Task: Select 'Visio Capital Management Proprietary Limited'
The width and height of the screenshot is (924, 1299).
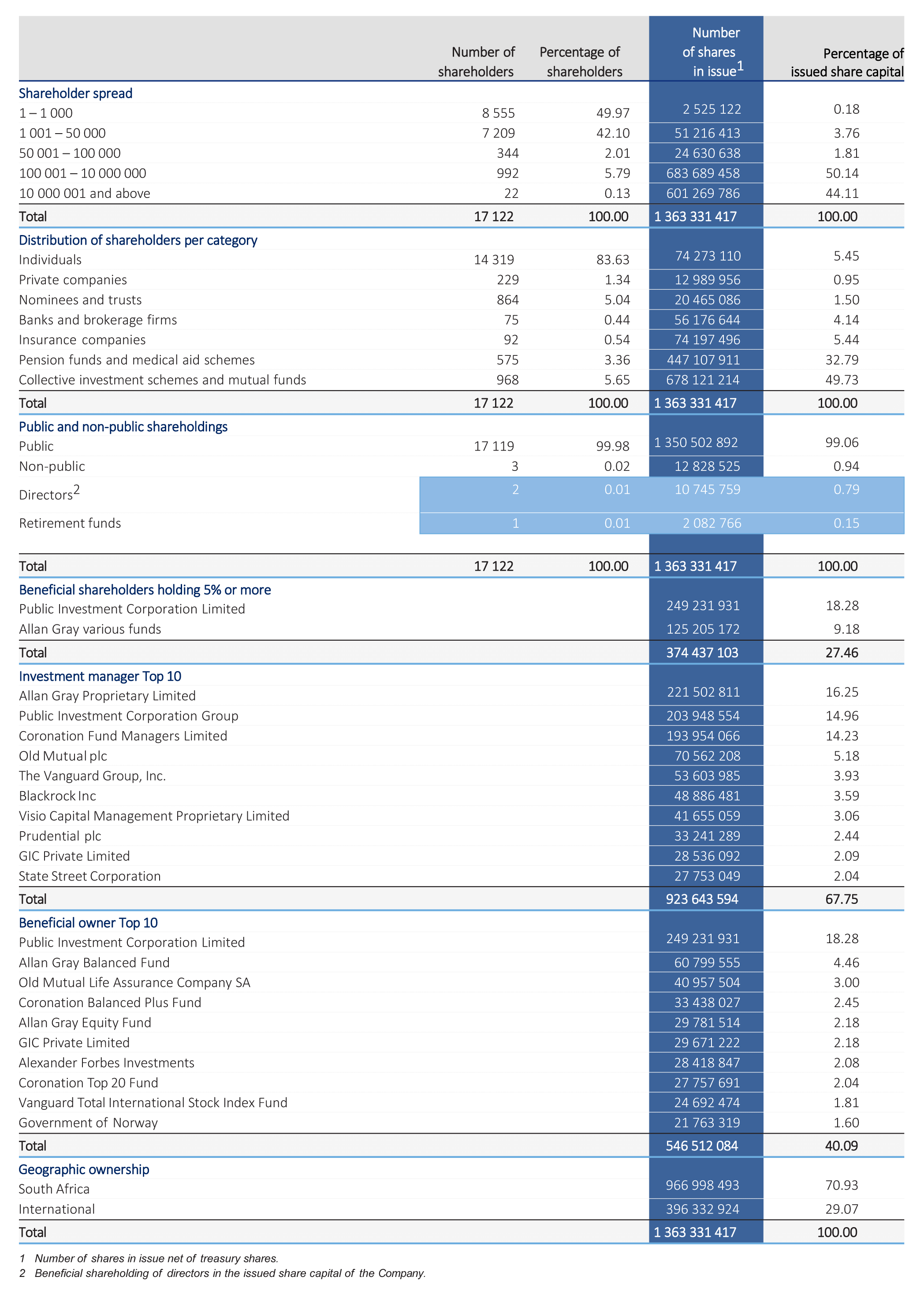Action: [153, 817]
